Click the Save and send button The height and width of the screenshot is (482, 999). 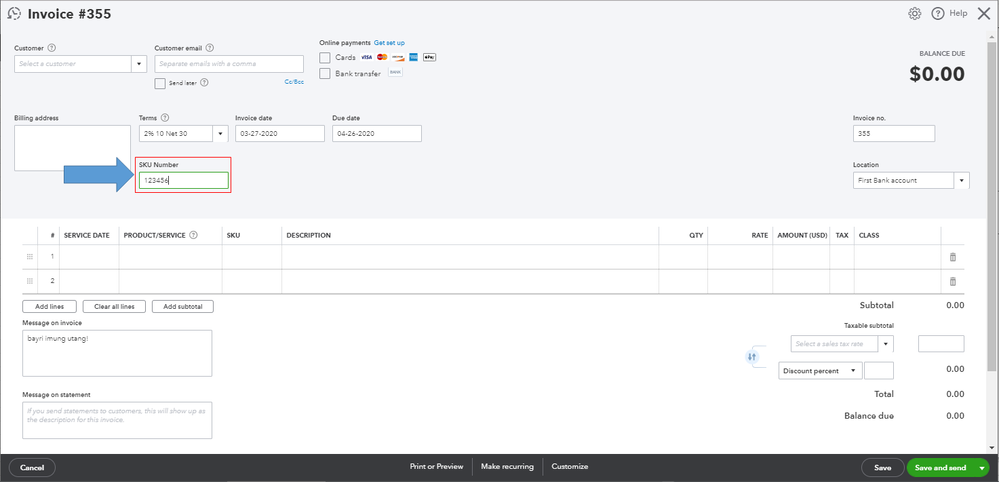pos(940,467)
